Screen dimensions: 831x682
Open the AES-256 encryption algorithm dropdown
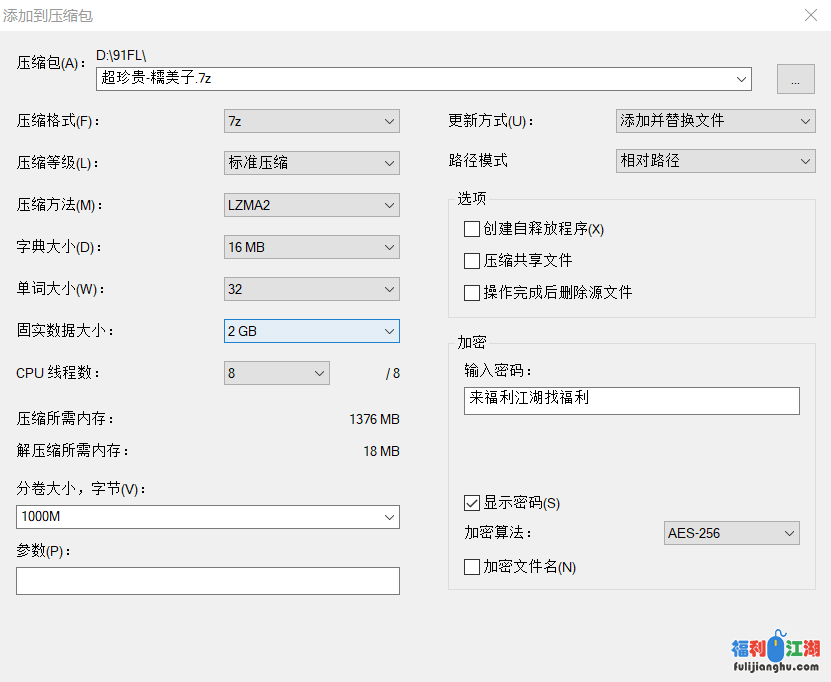(731, 533)
